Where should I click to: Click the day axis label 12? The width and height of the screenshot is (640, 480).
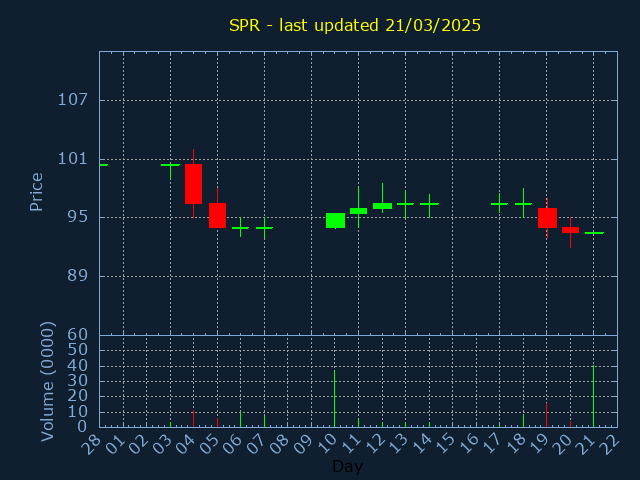click(x=375, y=444)
